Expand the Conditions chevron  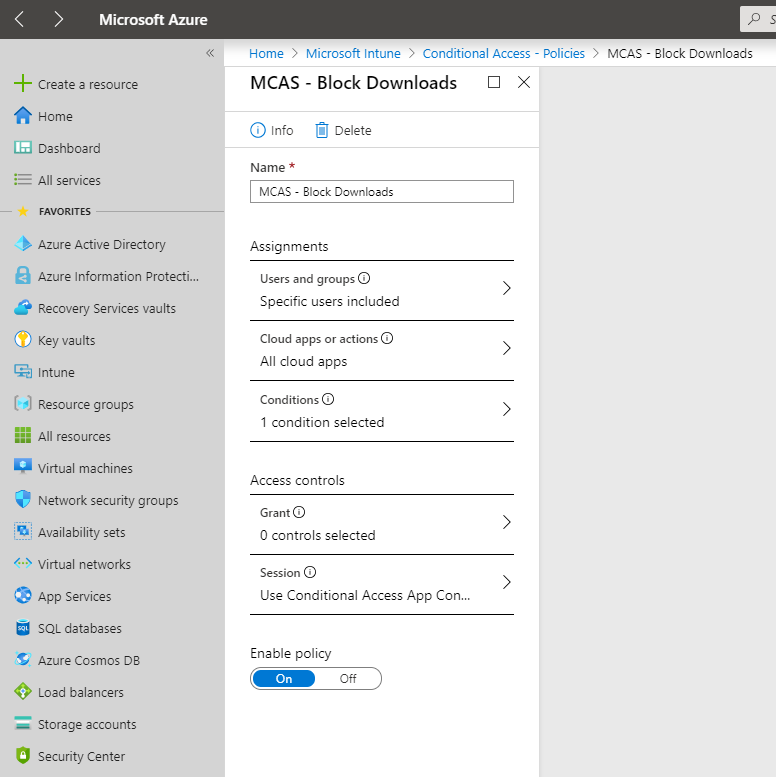(506, 409)
